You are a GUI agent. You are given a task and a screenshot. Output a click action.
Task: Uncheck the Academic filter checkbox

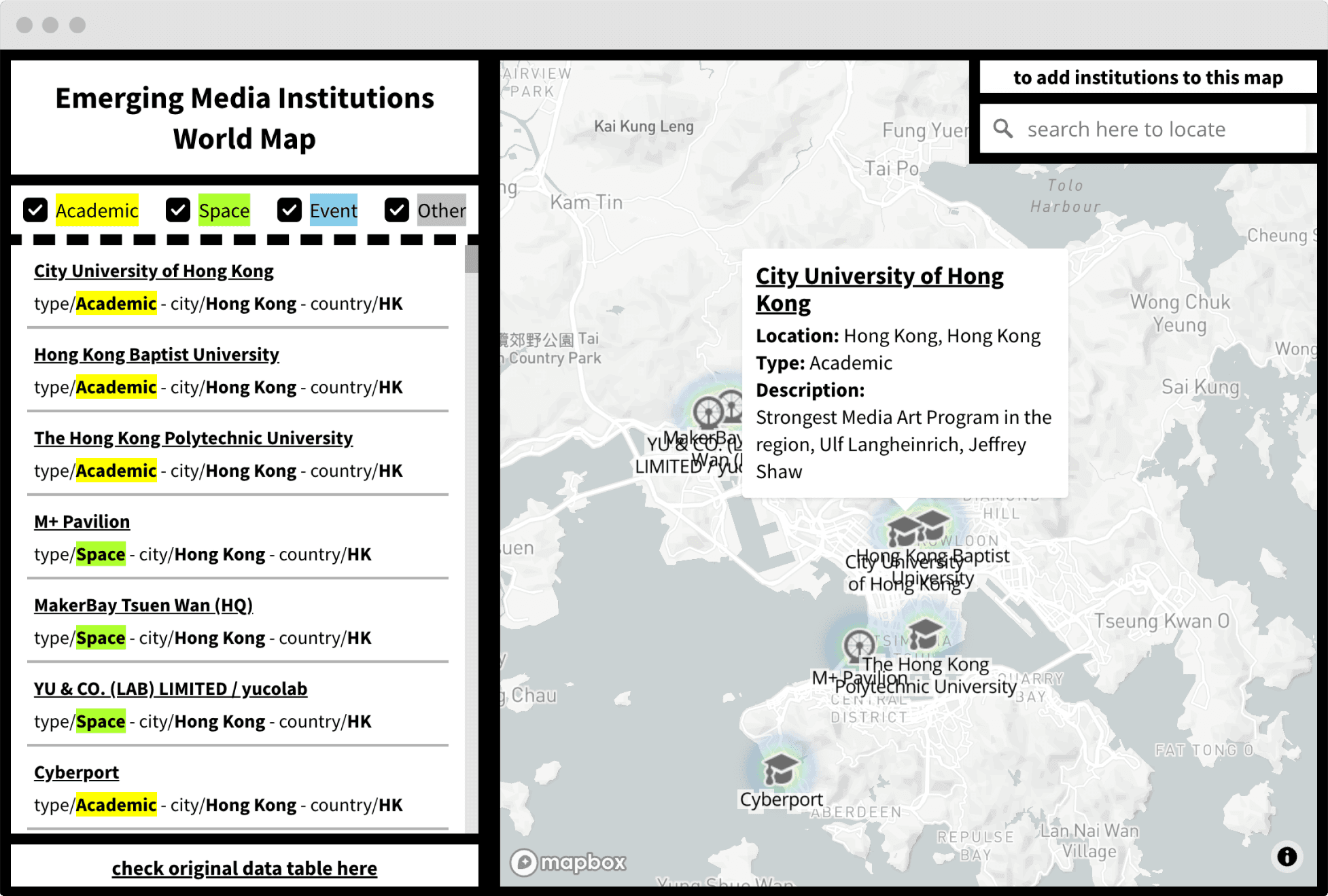(35, 210)
